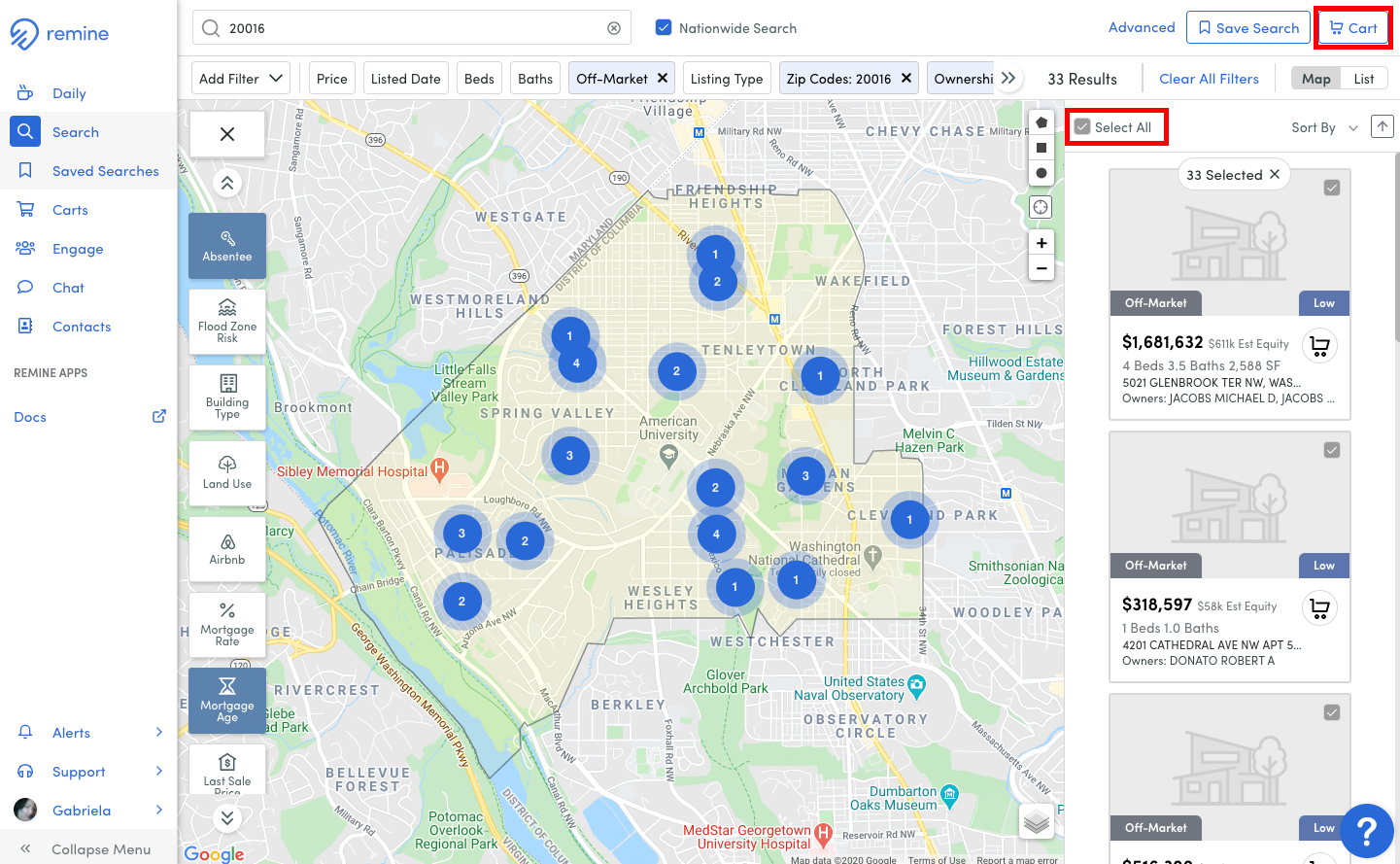
Task: Clear the search box text
Action: (614, 28)
